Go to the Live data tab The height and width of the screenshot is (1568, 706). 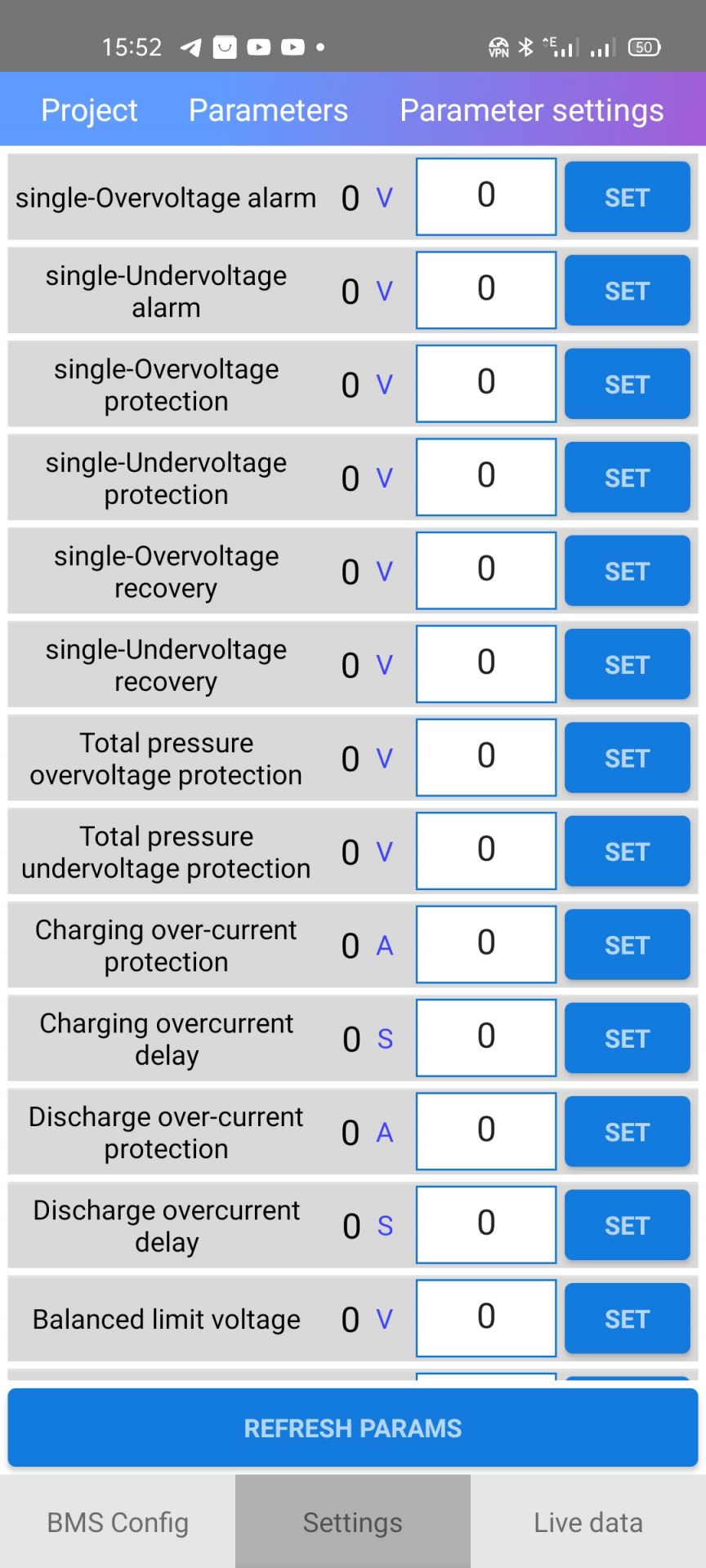[x=588, y=1522]
